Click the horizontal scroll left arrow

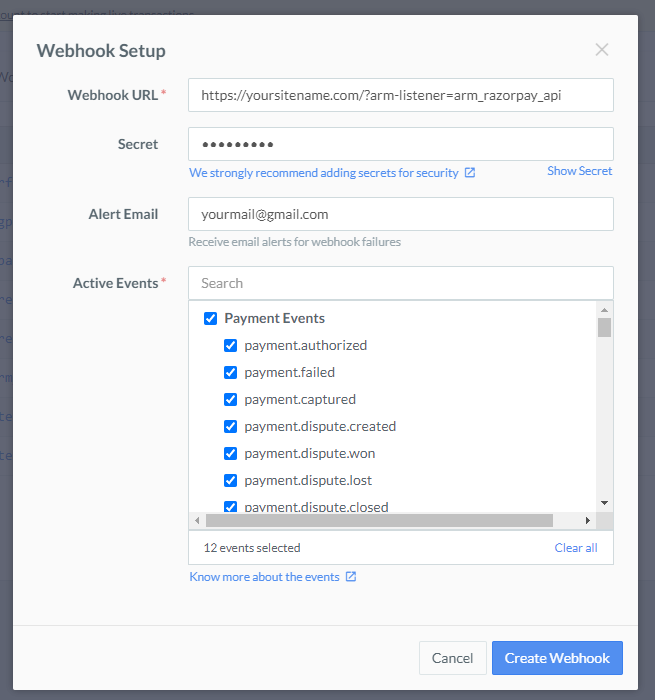pos(197,520)
